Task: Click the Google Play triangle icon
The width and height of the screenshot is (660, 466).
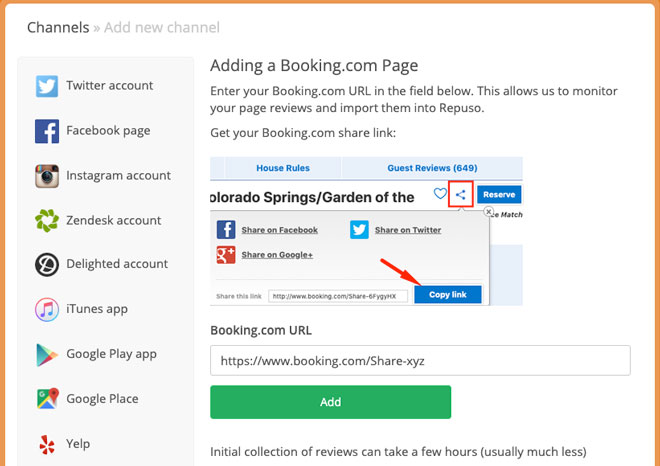Action: pos(47,354)
